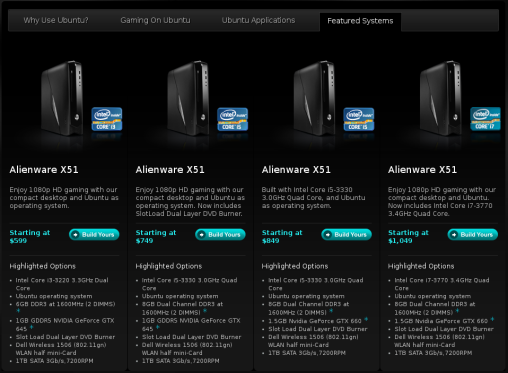Click Build Yours for the $849 system
The image size is (508, 373).
346,235
